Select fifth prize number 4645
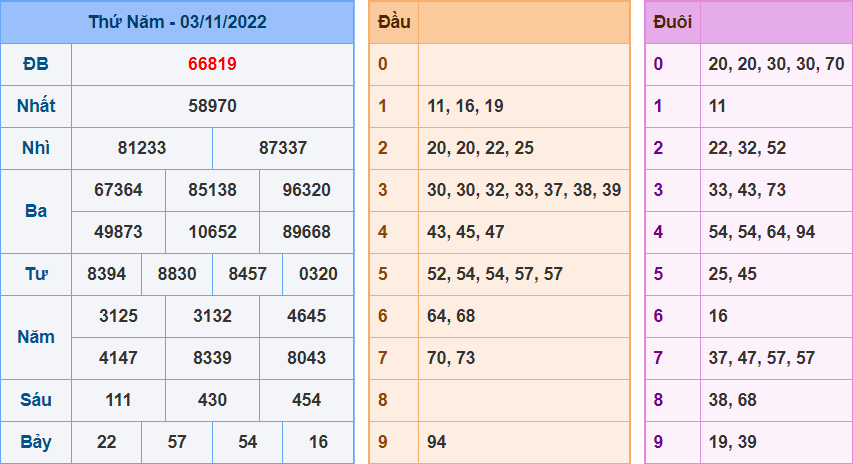Image resolution: width=853 pixels, height=464 pixels. (x=306, y=315)
